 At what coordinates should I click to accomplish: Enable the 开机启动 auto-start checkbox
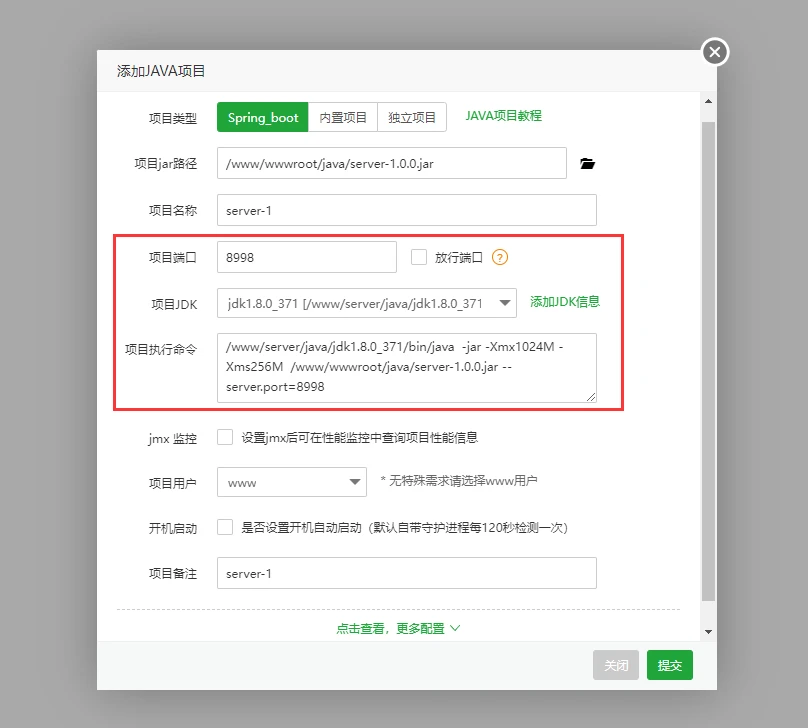tap(225, 527)
